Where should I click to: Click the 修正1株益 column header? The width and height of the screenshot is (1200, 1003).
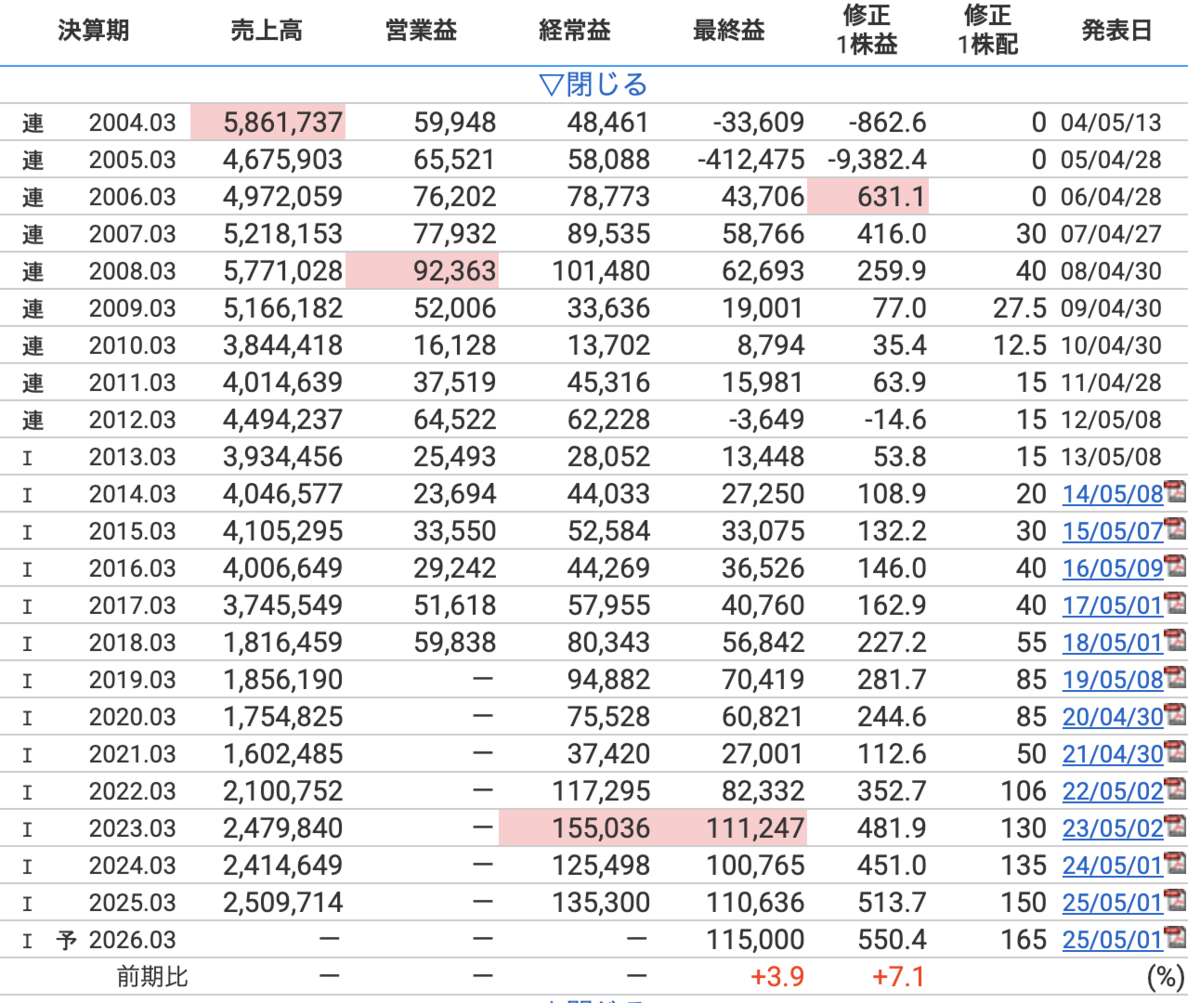[x=866, y=30]
